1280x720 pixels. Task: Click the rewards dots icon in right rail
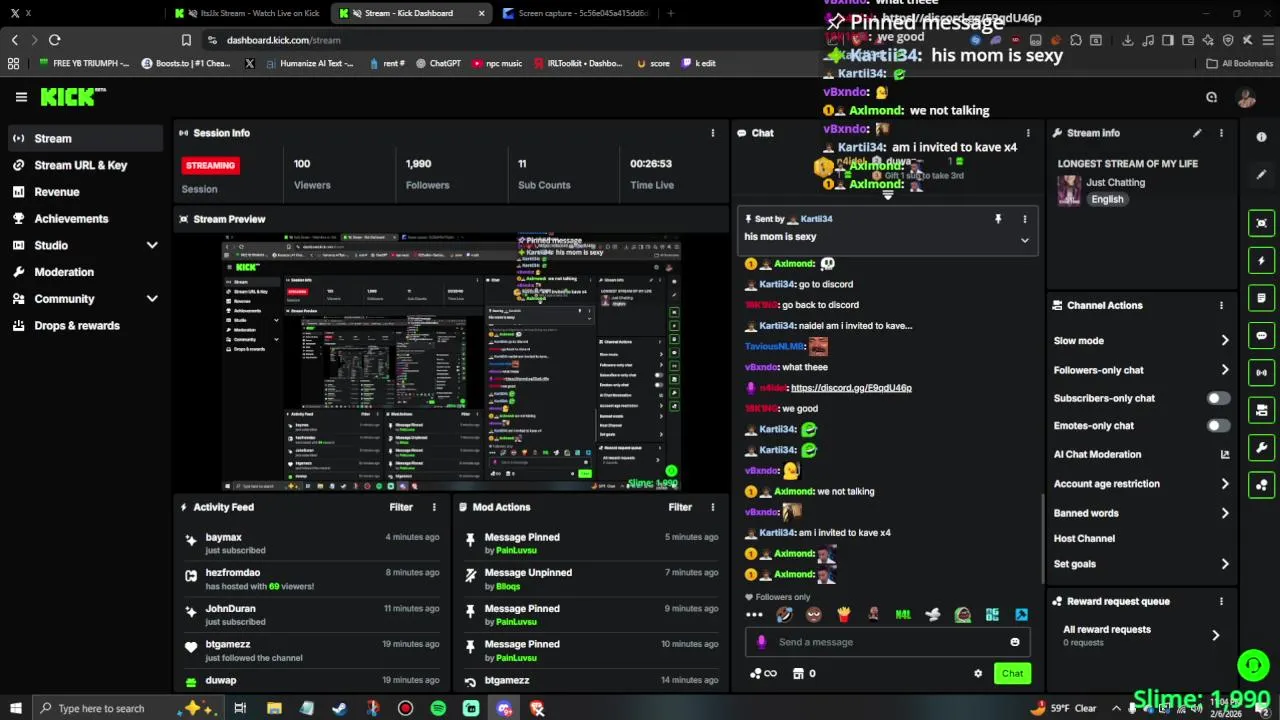pyautogui.click(x=1262, y=486)
